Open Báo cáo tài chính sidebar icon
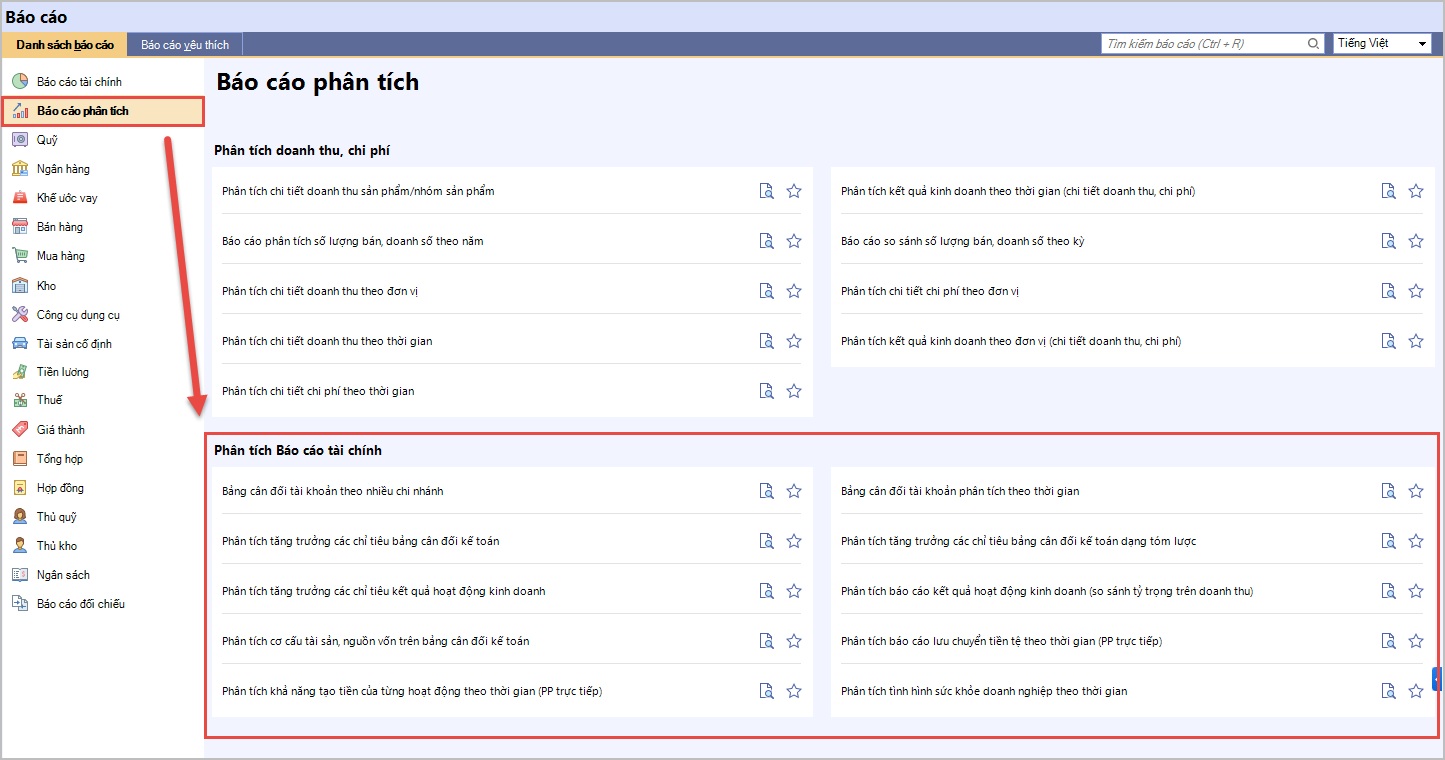This screenshot has width=1445, height=760. [x=20, y=82]
